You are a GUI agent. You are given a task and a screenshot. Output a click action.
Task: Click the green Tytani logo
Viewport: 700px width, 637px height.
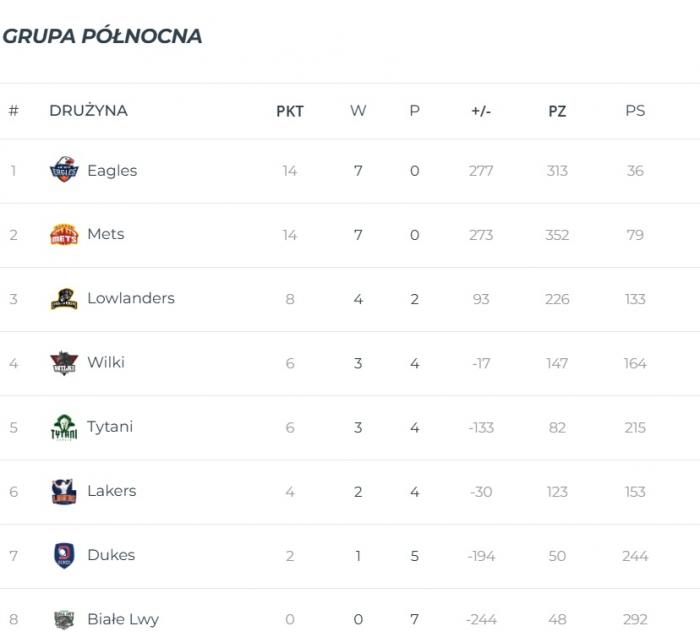coord(64,427)
